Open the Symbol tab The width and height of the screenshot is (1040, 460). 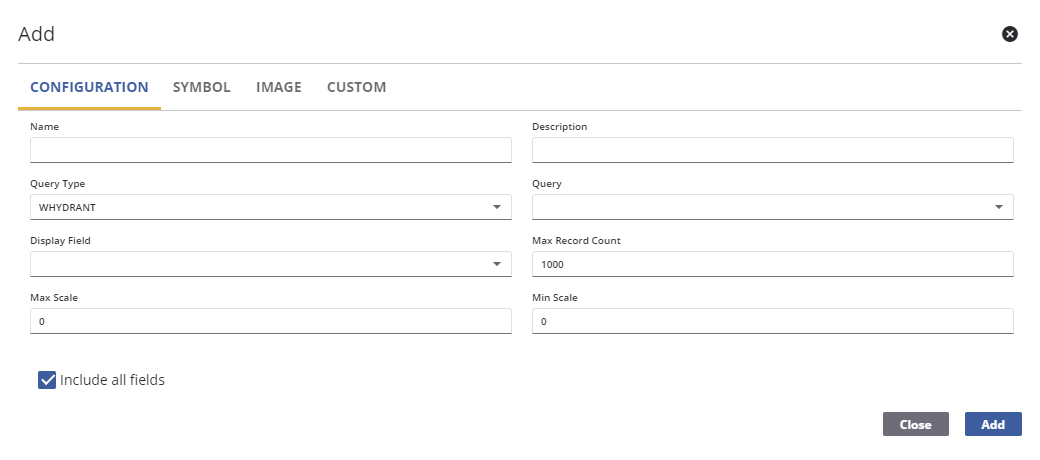tap(202, 87)
